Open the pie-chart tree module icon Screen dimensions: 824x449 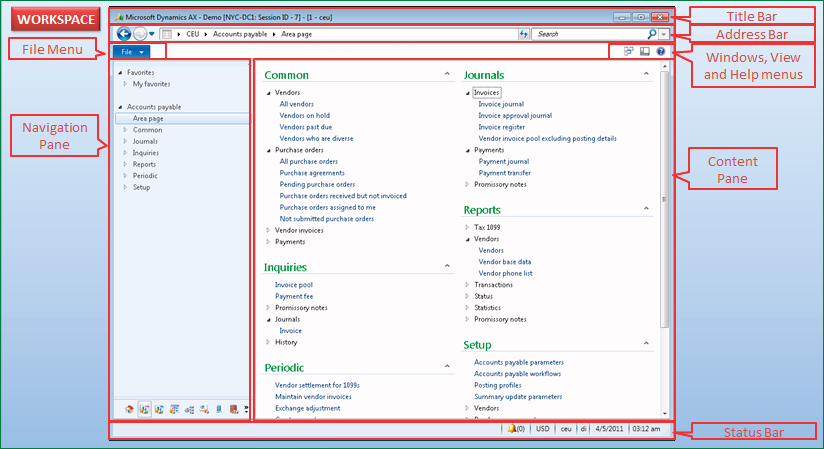[189, 409]
